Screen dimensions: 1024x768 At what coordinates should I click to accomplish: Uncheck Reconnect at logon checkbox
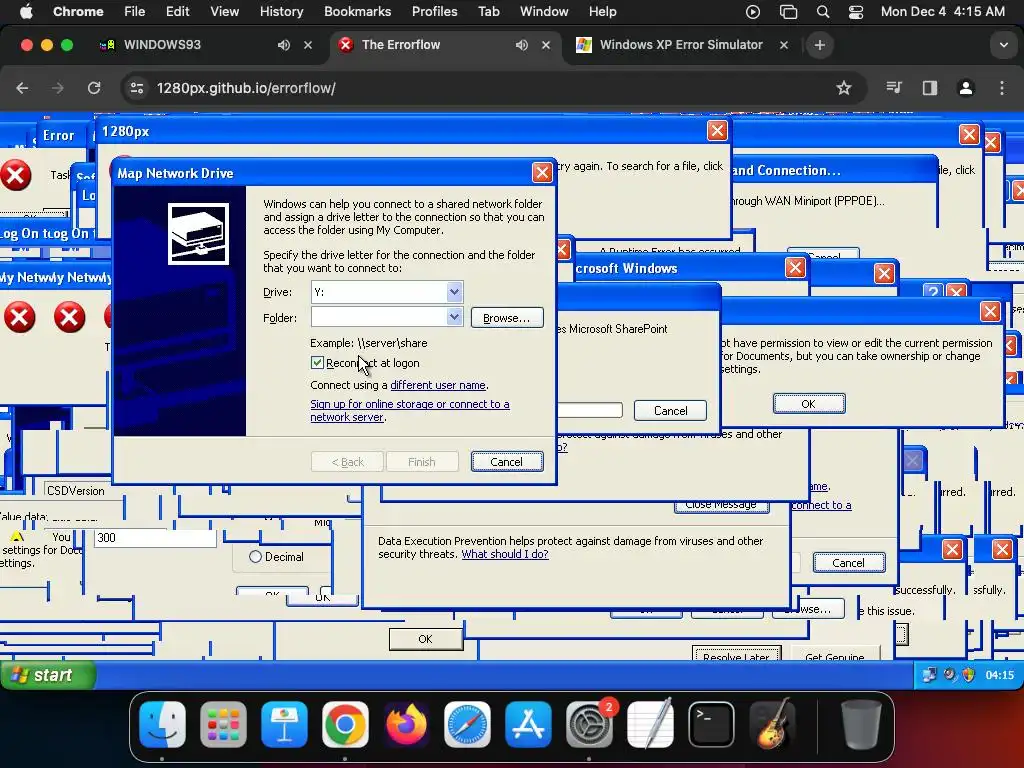click(317, 362)
